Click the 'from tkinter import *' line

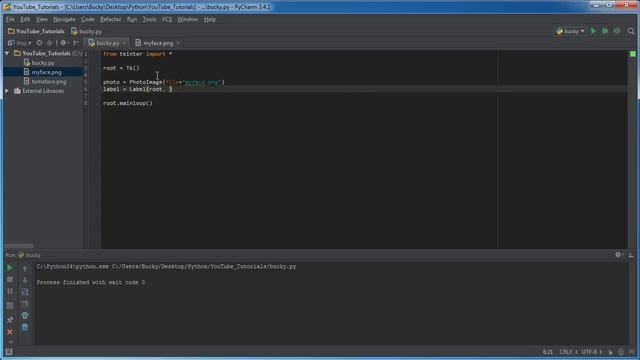pos(138,54)
